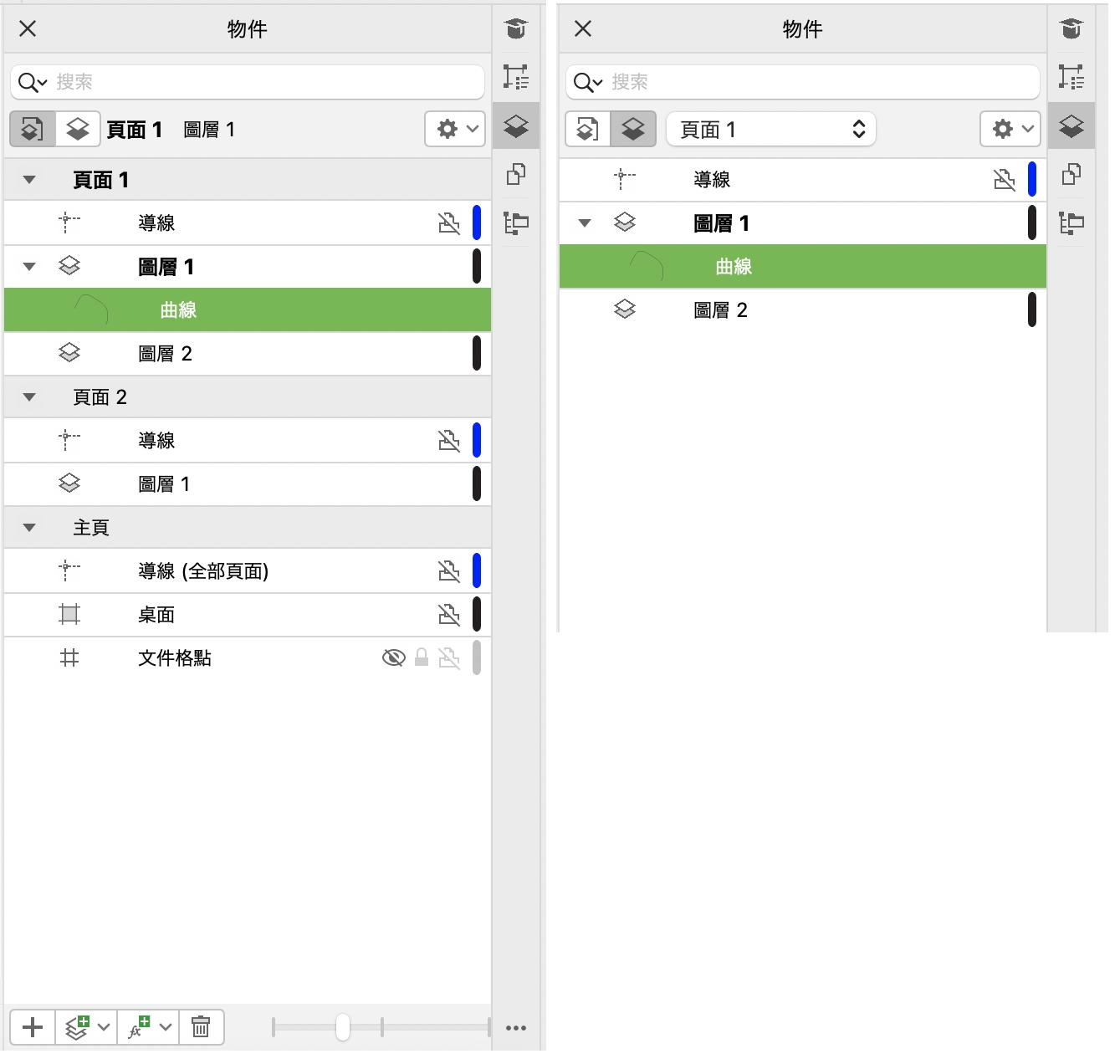Click the blue color swatch of 導線 (全部頁面)

(x=477, y=571)
